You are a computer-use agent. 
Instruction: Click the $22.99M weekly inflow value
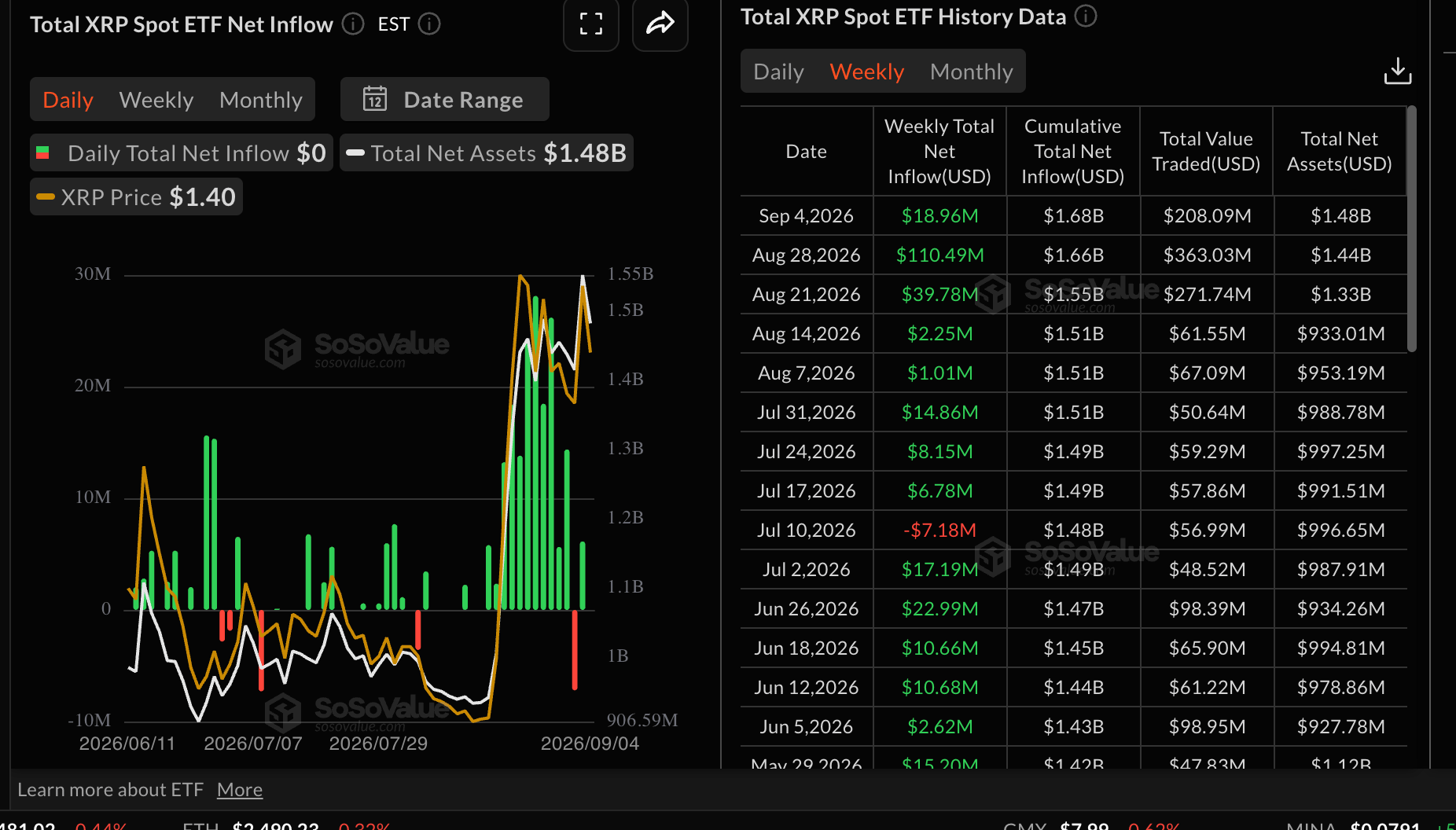tap(940, 608)
